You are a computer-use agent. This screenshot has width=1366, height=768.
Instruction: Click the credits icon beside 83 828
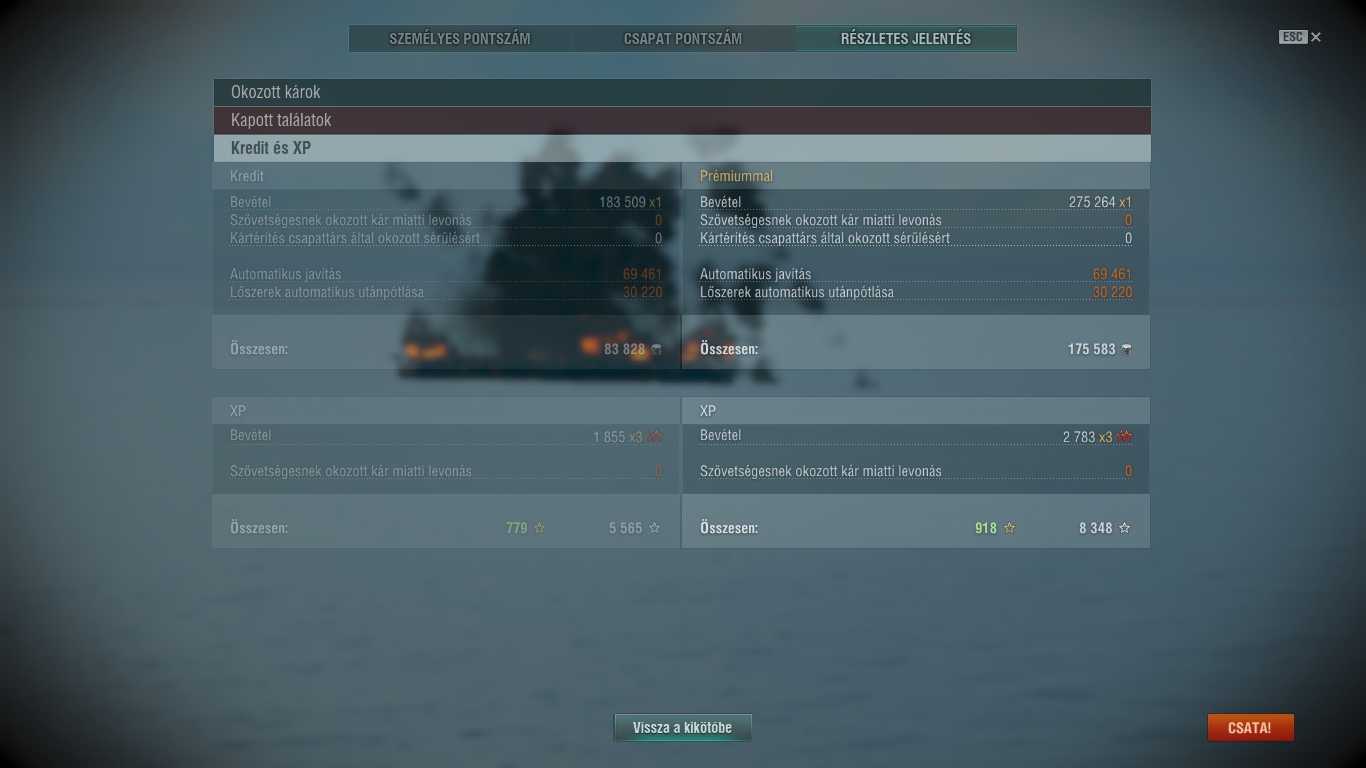click(x=656, y=349)
